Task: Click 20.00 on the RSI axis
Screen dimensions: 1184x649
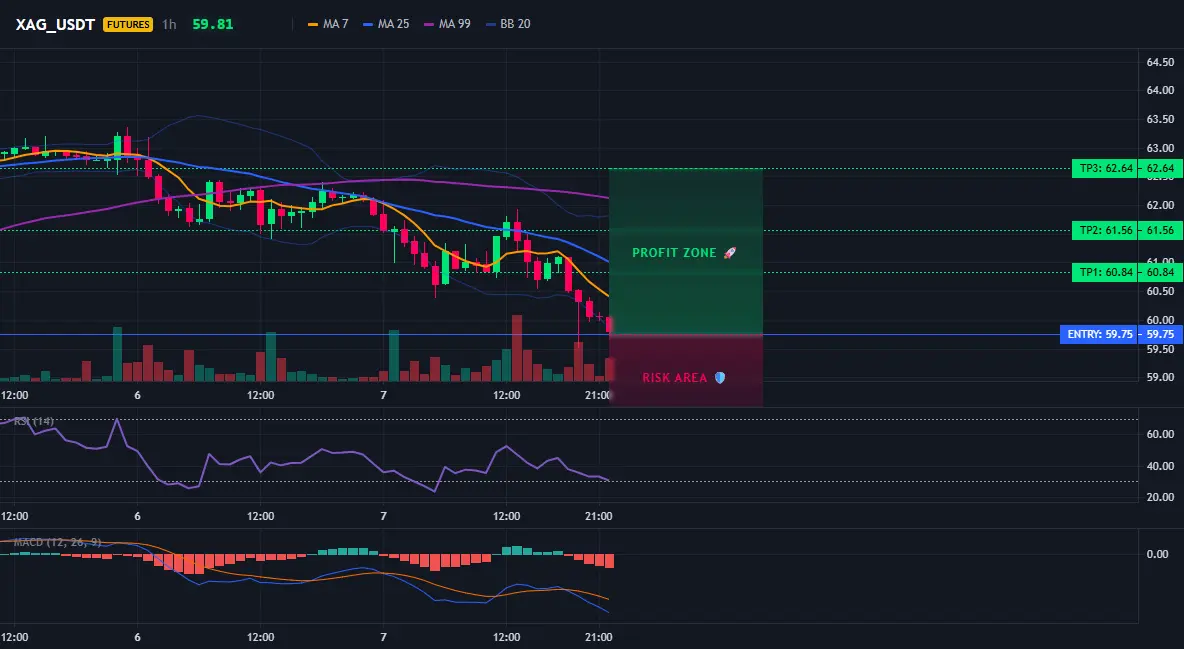Action: 1161,497
